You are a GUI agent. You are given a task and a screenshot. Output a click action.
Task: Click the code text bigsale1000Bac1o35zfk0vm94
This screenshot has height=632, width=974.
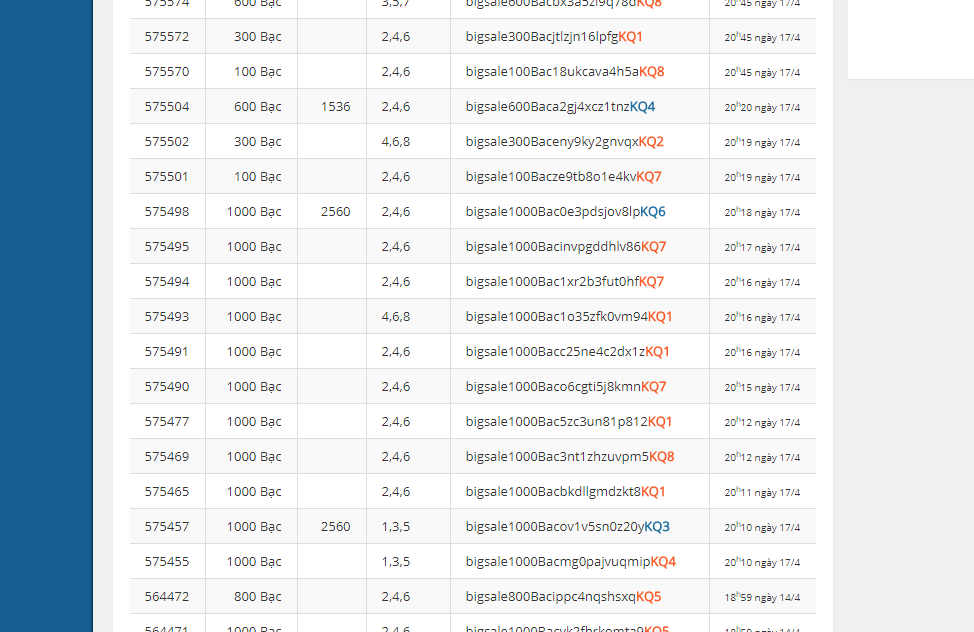pyautogui.click(x=556, y=317)
